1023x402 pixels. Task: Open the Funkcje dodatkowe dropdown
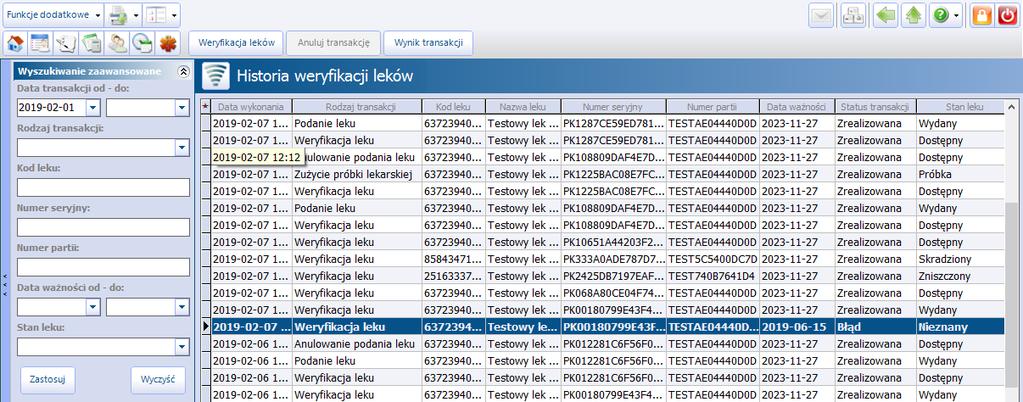click(53, 14)
